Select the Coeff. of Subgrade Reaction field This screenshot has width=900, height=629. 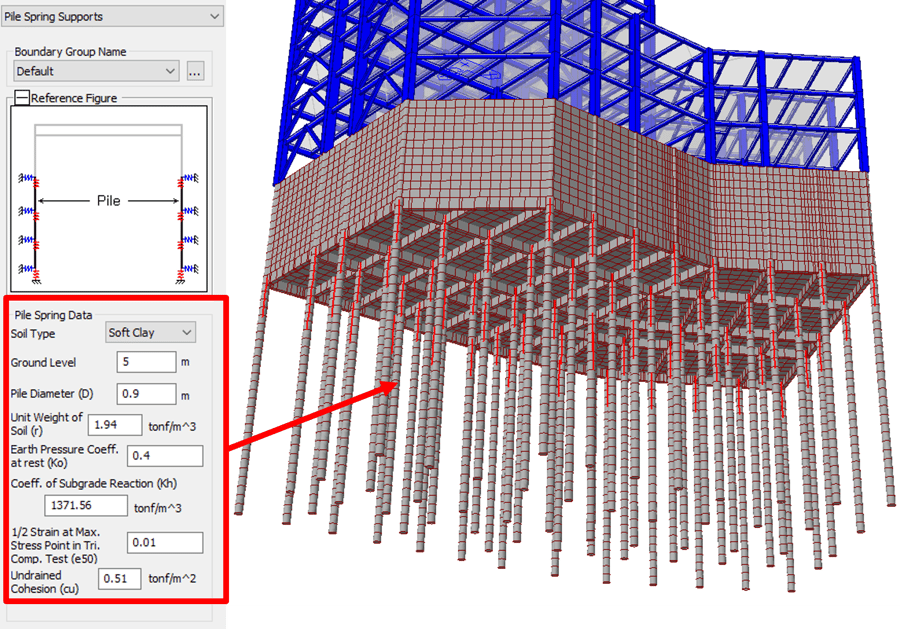(x=83, y=506)
